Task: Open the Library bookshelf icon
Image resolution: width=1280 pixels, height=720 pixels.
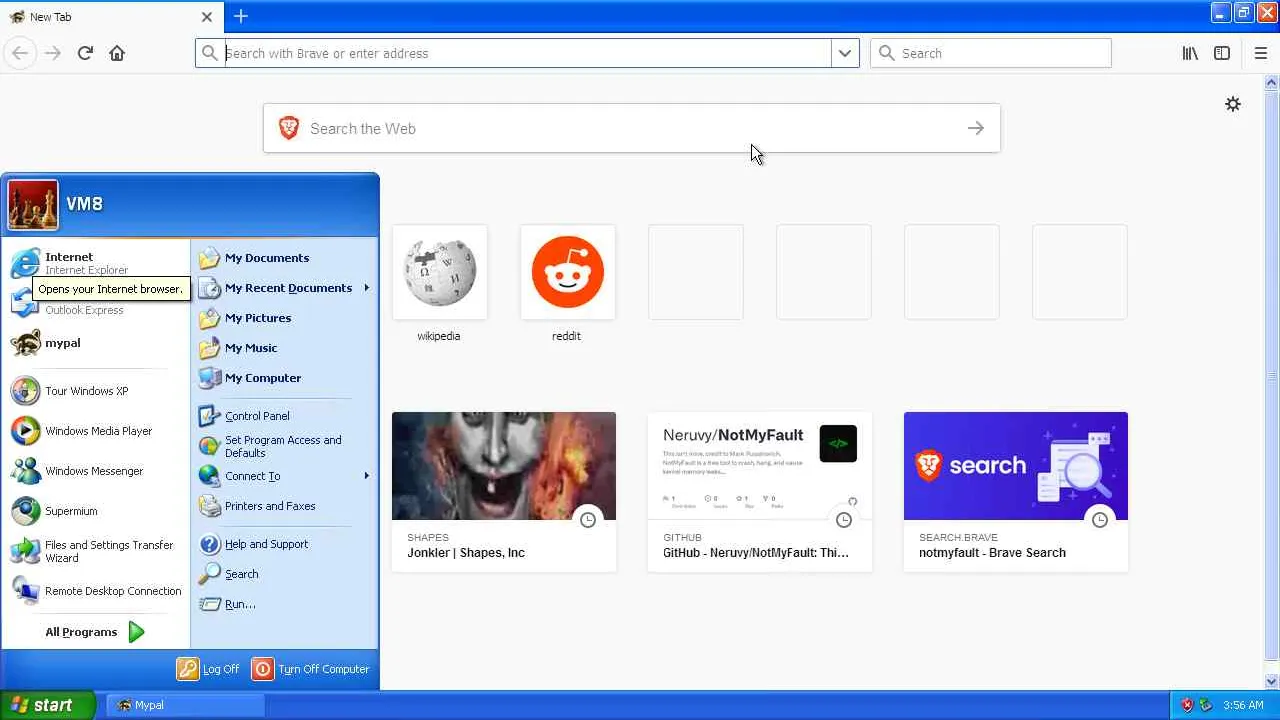Action: click(x=1190, y=53)
